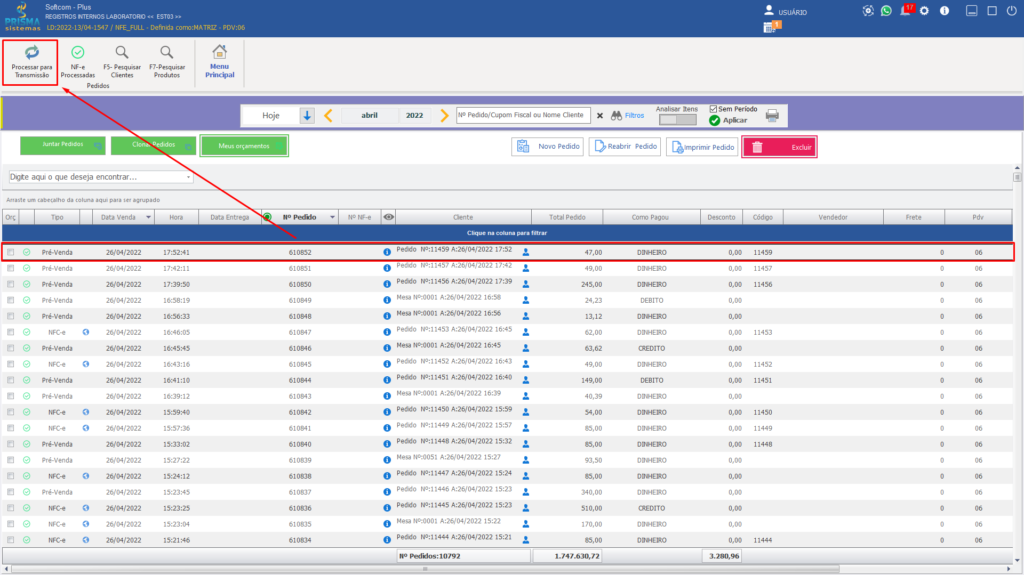Expand the Hoje period dropdown arrow

click(x=307, y=116)
